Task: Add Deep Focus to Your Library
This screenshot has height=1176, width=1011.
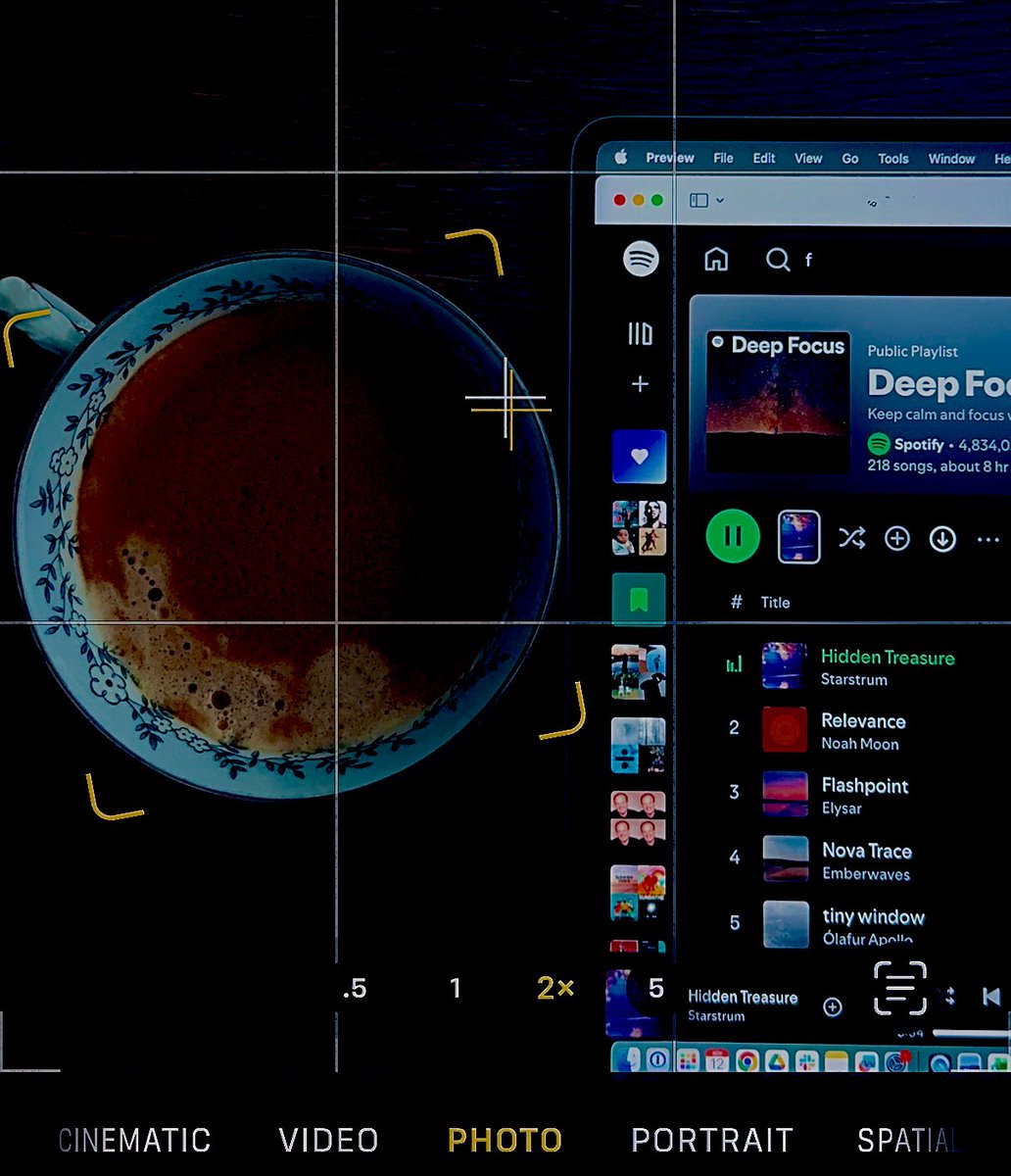Action: tap(897, 539)
